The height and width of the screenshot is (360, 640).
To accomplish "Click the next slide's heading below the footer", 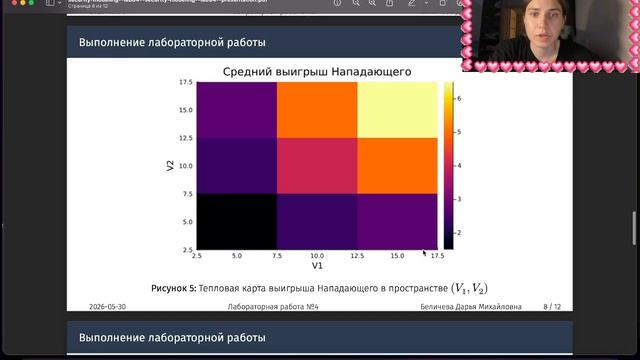I will [x=172, y=338].
